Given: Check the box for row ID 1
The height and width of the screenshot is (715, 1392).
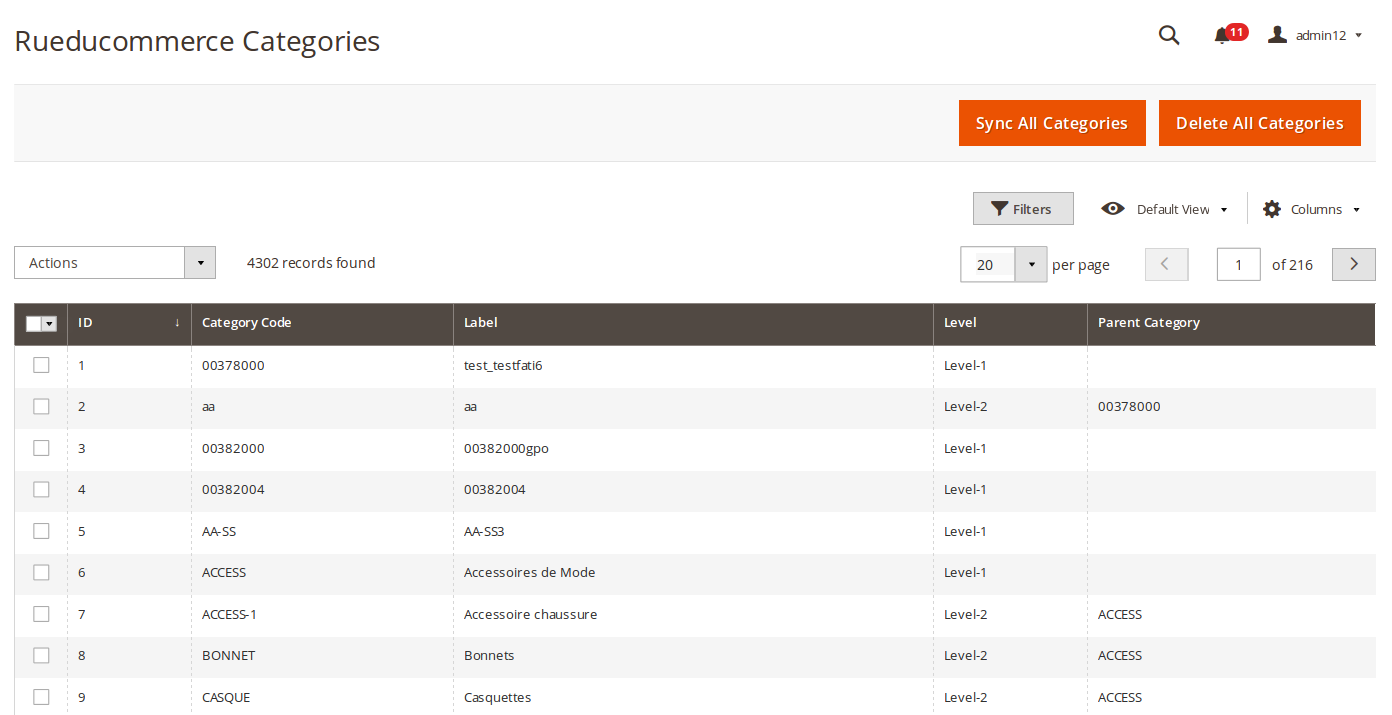Looking at the screenshot, I should [x=41, y=365].
